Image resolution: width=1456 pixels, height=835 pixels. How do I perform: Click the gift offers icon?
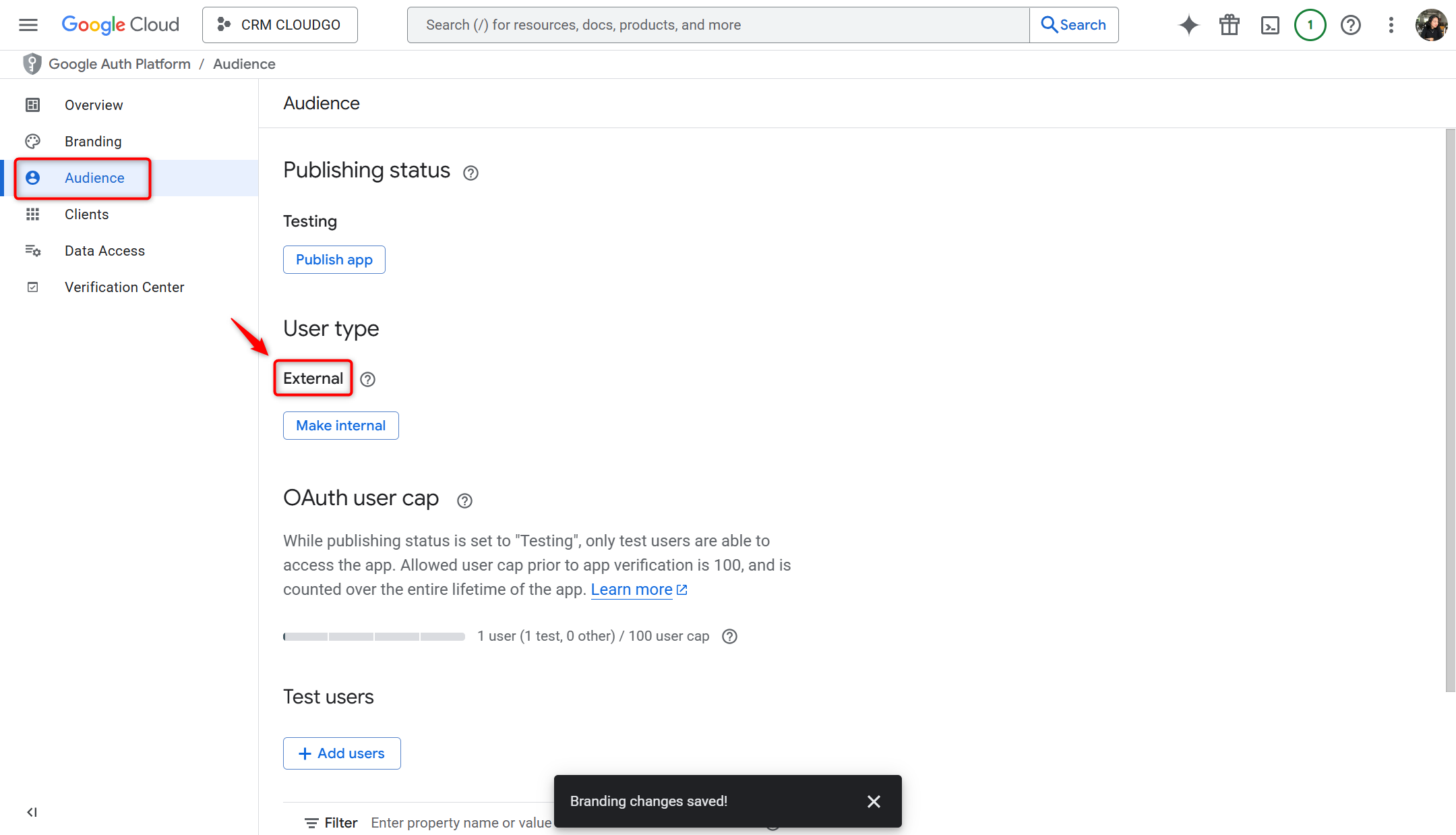1229,24
